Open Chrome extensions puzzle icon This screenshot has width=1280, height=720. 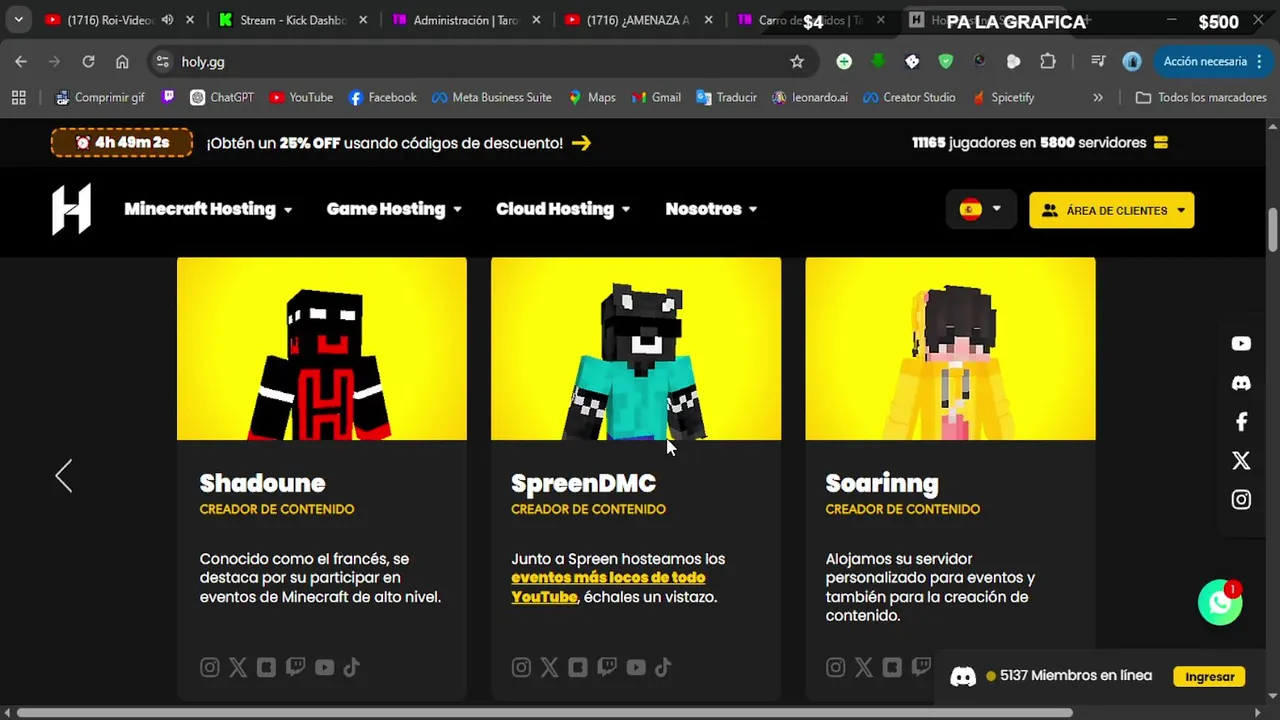(x=1048, y=62)
